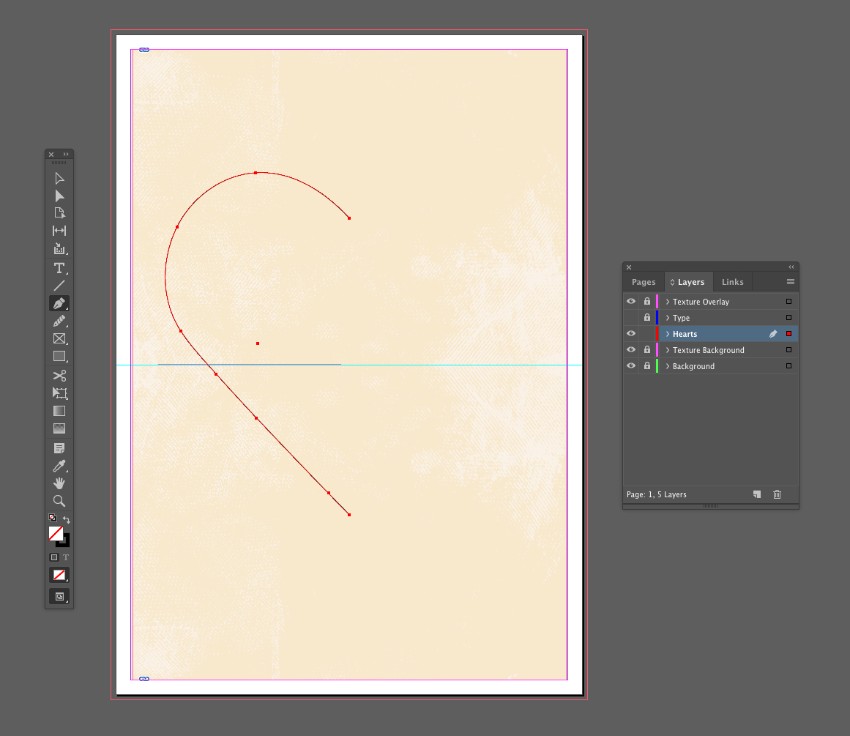Show the Type layer visibility
This screenshot has height=736, width=850.
click(630, 318)
